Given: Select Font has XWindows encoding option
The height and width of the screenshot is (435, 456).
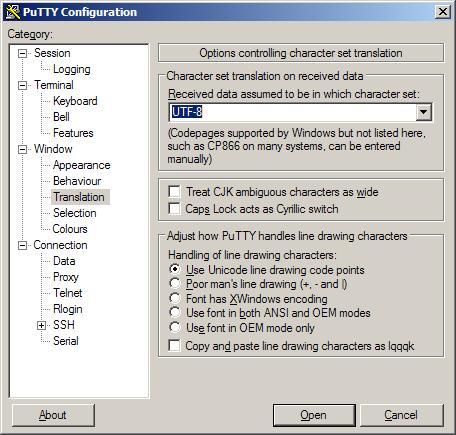Looking at the screenshot, I should pyautogui.click(x=174, y=299).
